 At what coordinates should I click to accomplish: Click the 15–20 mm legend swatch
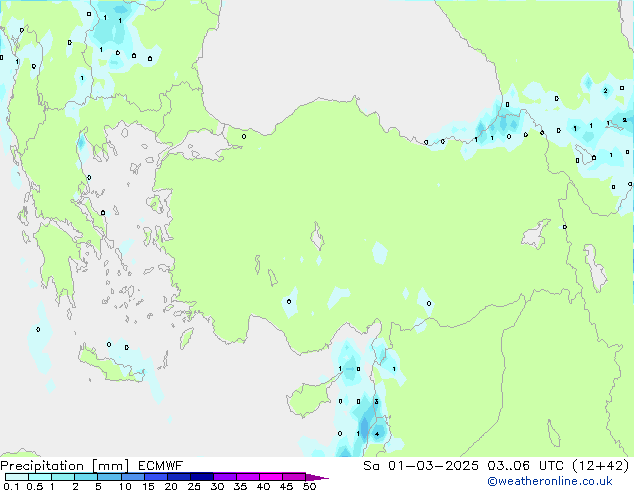point(155,477)
